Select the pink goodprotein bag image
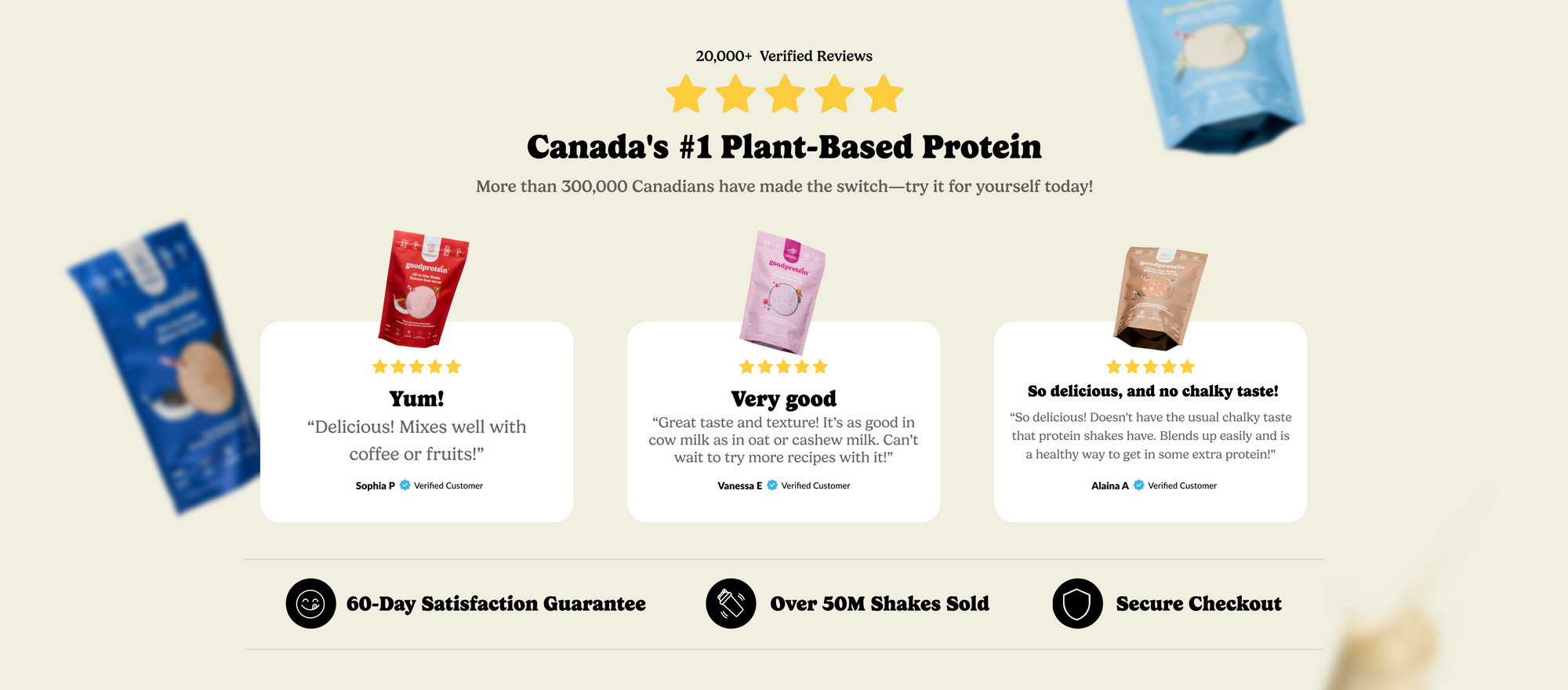This screenshot has width=1568, height=690. pyautogui.click(x=783, y=292)
